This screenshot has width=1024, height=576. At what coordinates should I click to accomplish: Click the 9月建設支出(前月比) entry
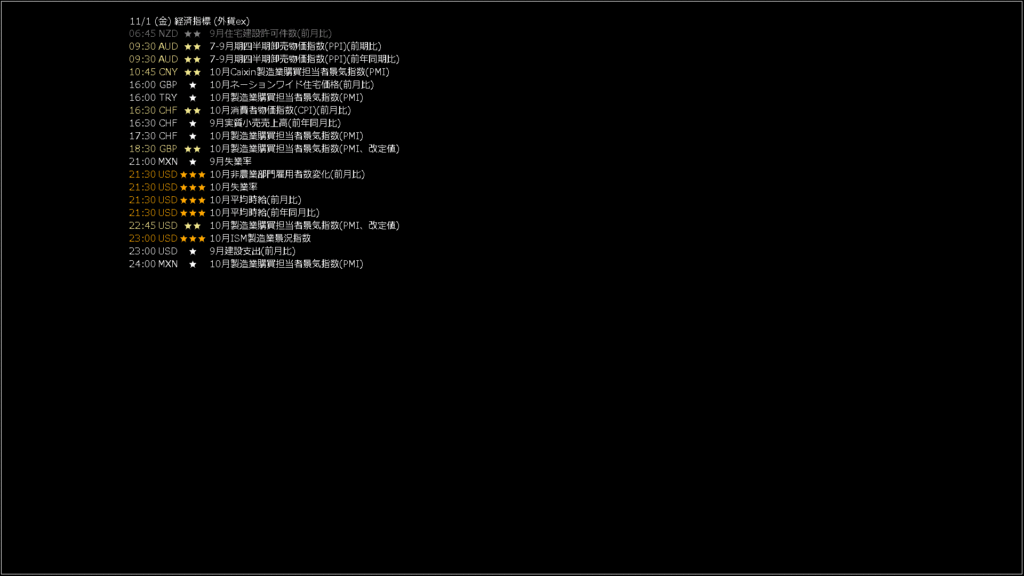coord(252,251)
